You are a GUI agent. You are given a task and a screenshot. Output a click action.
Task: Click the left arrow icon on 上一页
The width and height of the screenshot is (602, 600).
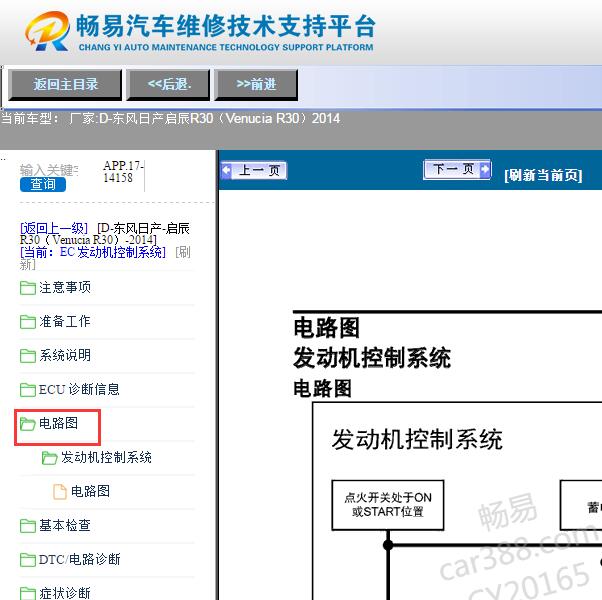coord(227,170)
